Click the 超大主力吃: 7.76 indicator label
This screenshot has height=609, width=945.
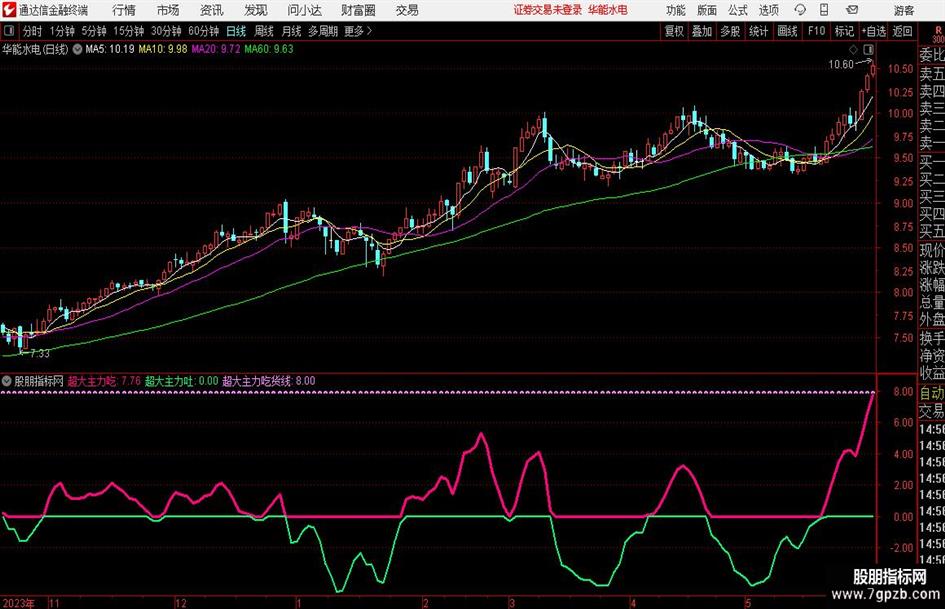coord(104,380)
